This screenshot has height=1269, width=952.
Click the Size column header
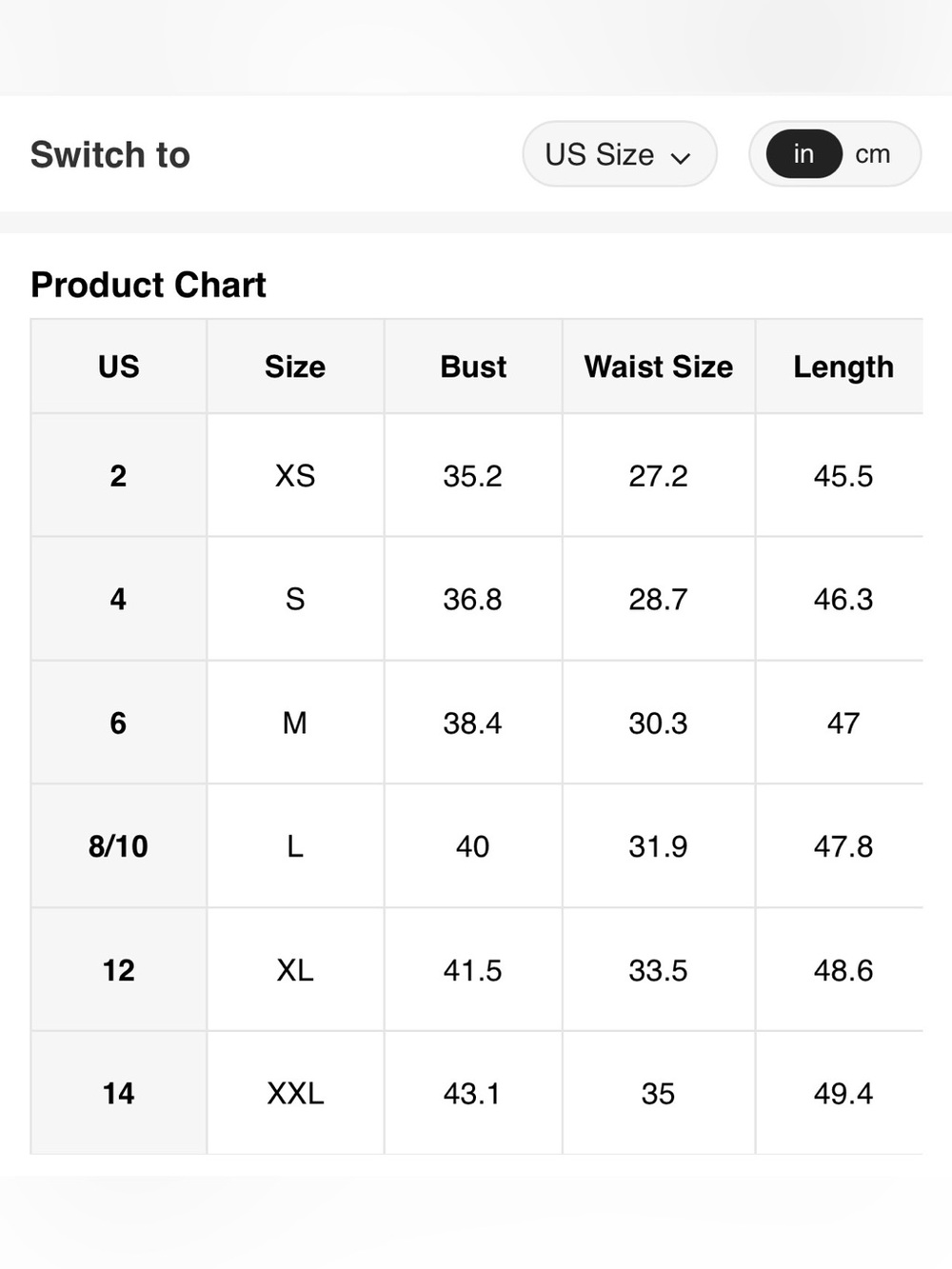point(295,367)
